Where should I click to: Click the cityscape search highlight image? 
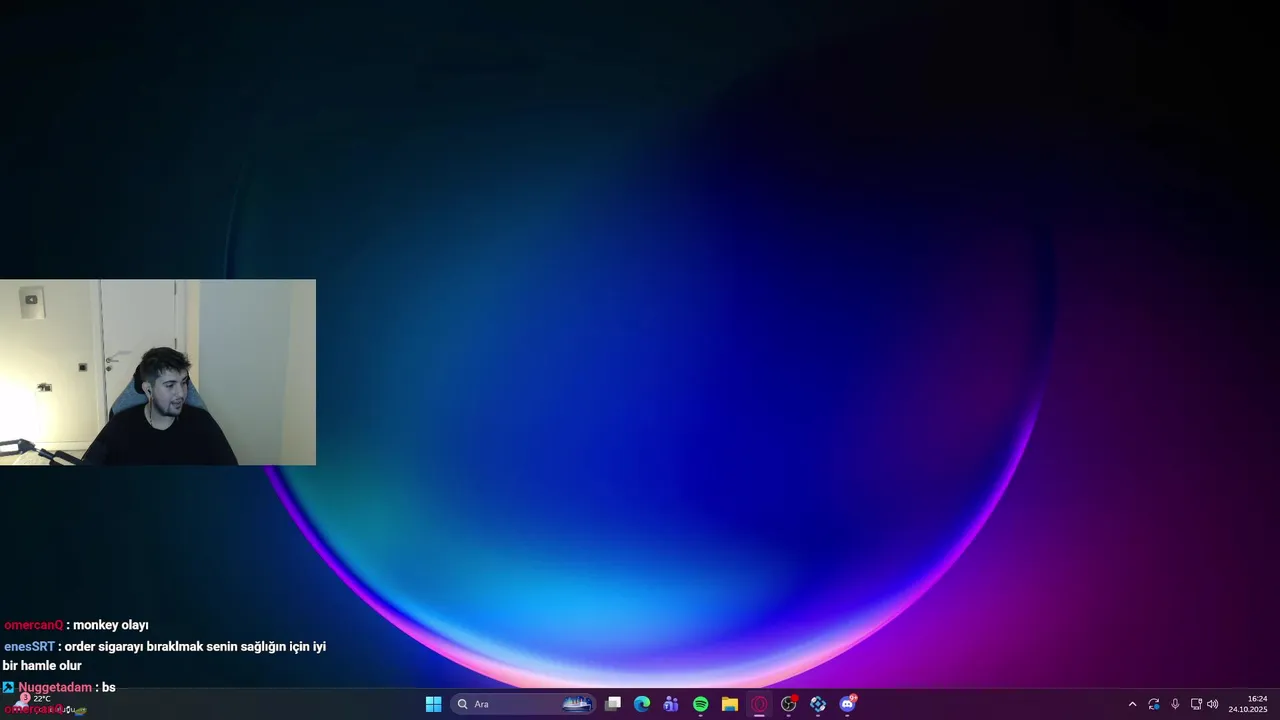(577, 704)
